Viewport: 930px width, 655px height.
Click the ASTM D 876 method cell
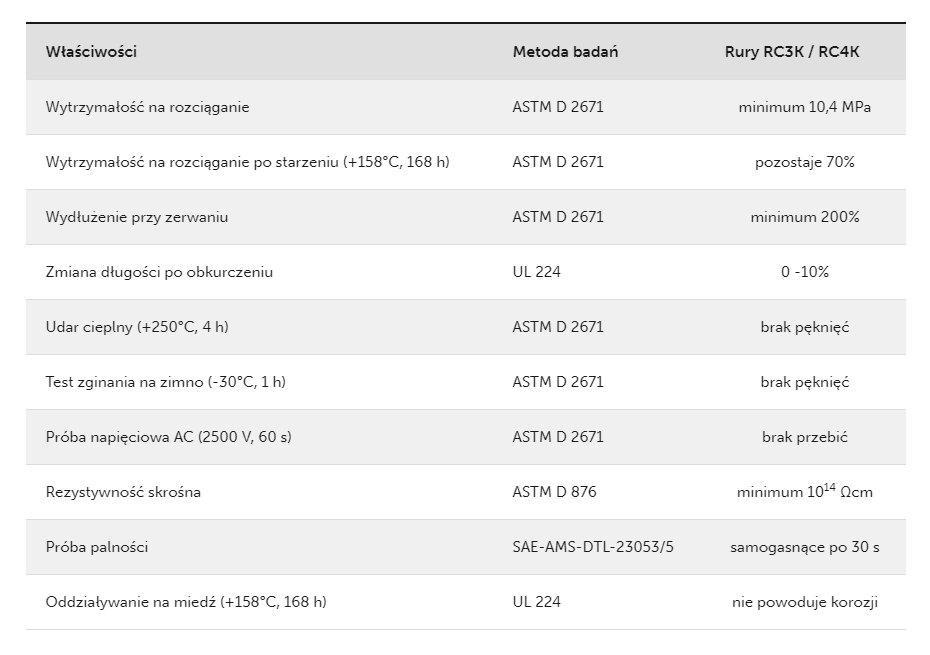click(555, 492)
